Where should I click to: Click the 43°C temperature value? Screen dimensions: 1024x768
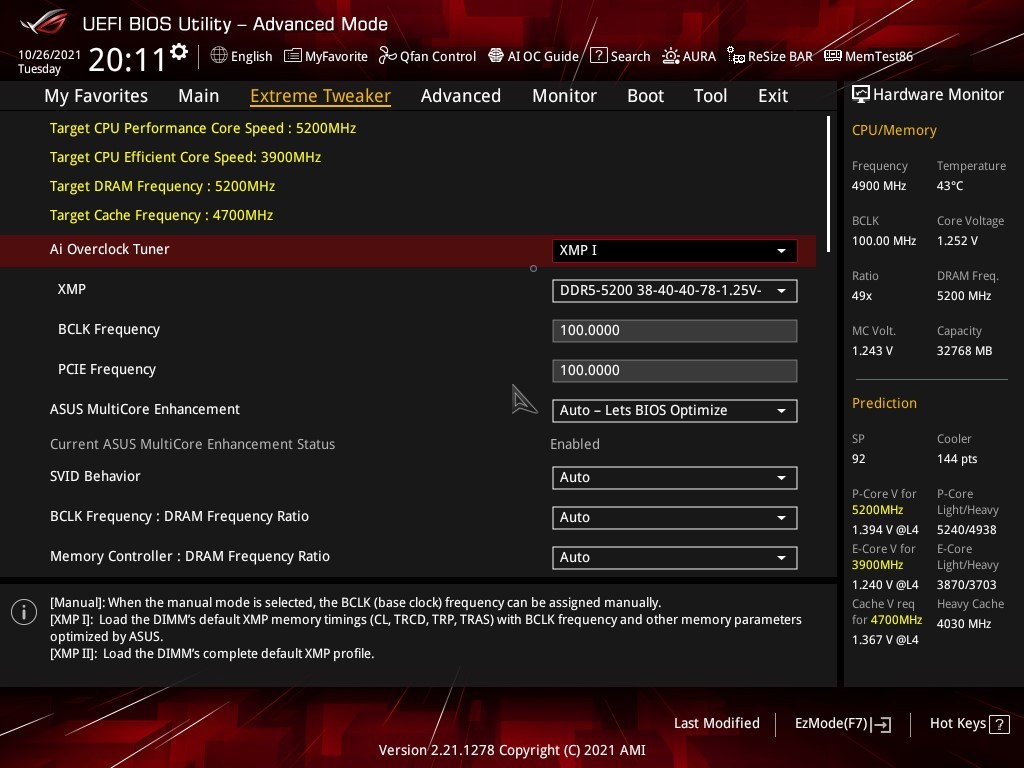click(950, 186)
